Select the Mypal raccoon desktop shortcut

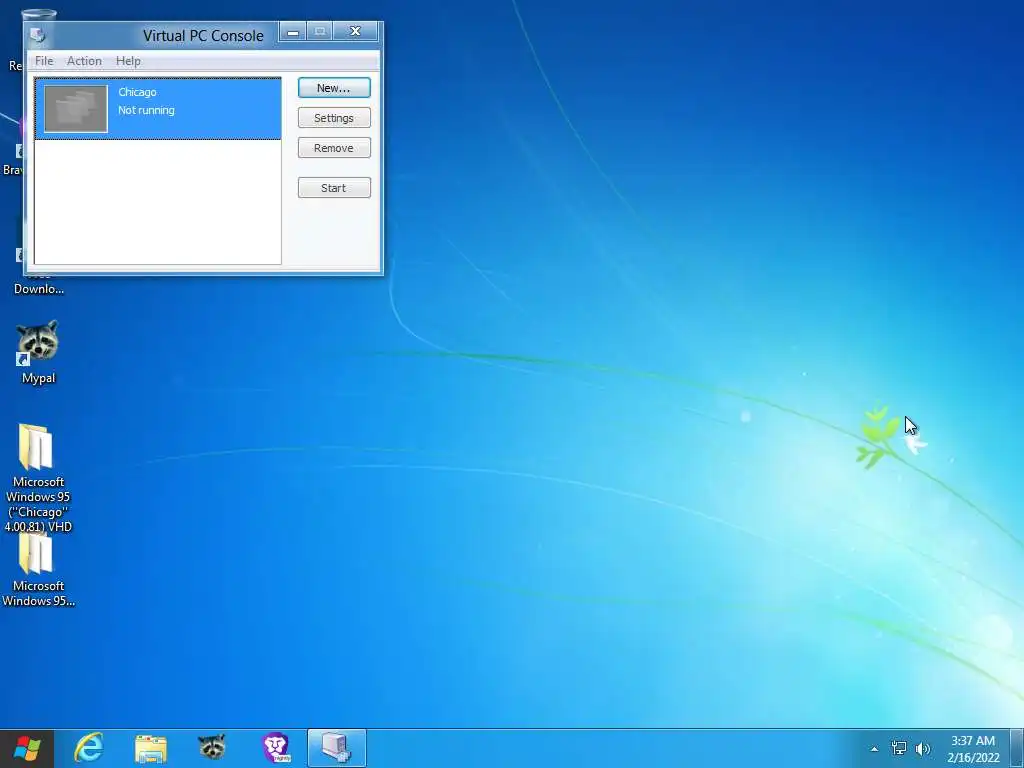(x=38, y=351)
